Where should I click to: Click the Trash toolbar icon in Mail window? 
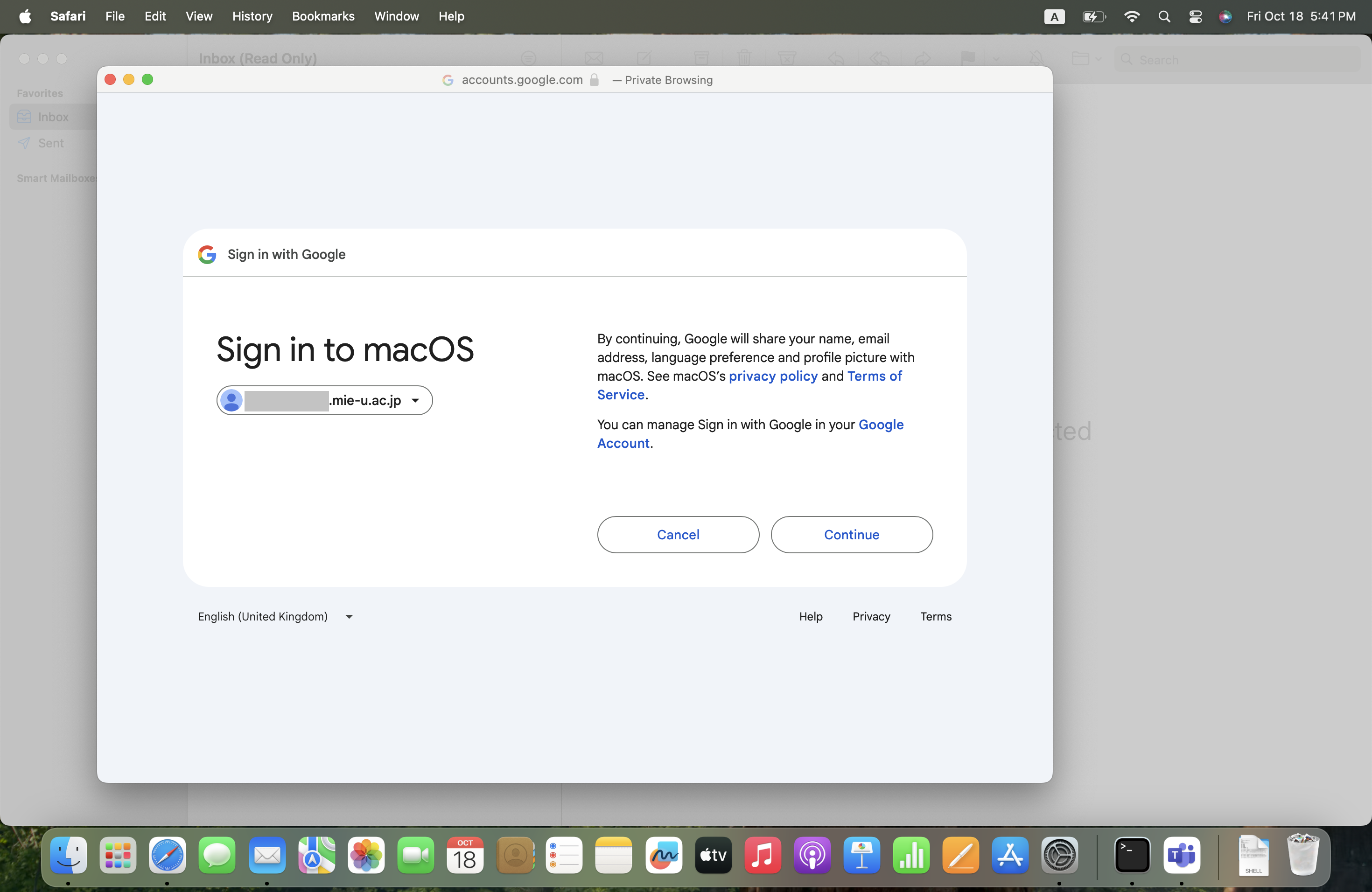744,58
